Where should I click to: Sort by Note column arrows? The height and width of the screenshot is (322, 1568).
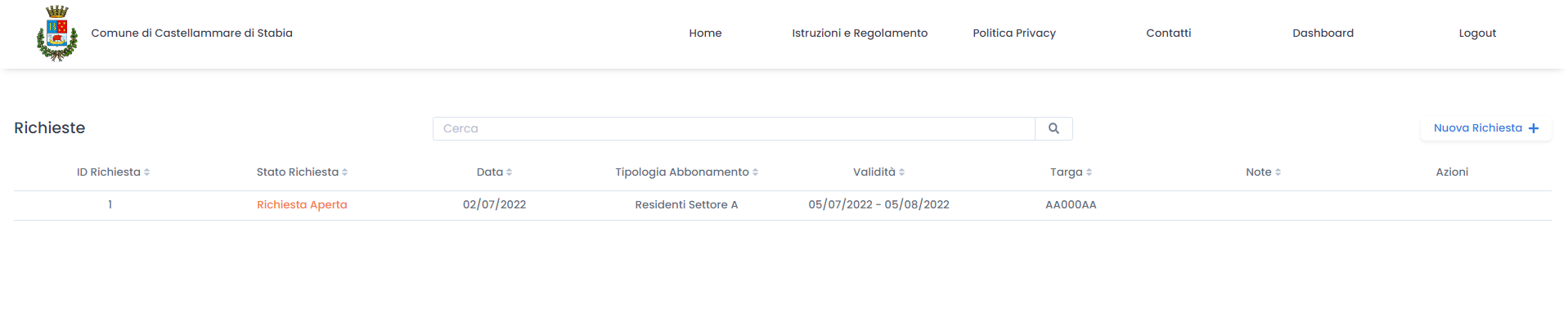click(x=1278, y=172)
